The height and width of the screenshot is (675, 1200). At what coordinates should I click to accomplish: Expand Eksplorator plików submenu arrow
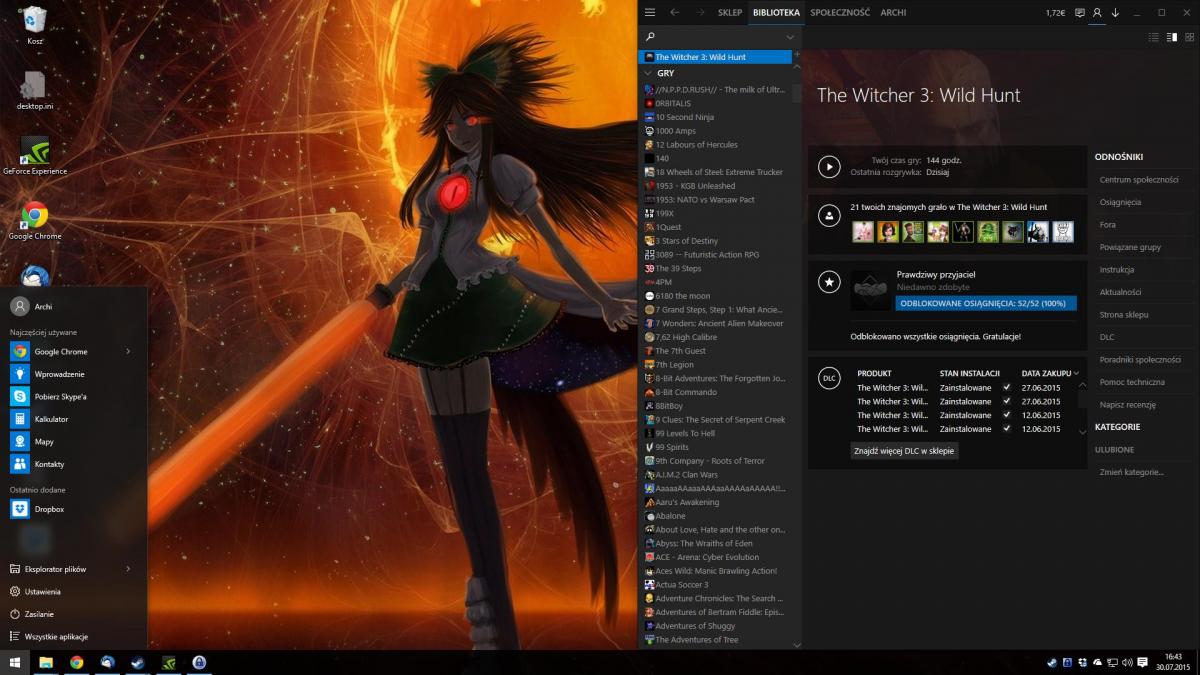pyautogui.click(x=128, y=569)
